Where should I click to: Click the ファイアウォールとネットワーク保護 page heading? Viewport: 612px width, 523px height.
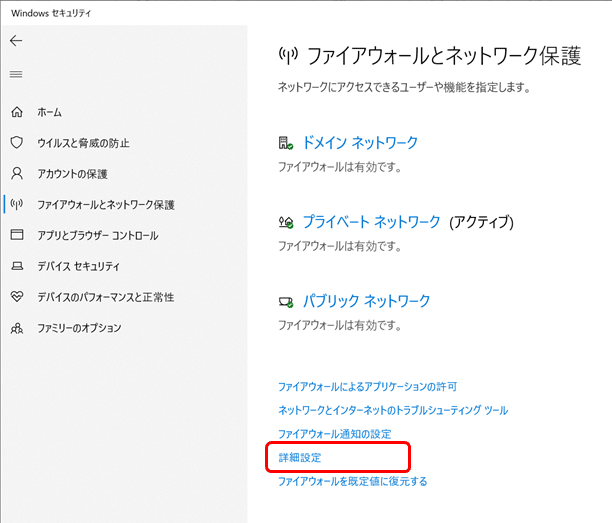444,55
